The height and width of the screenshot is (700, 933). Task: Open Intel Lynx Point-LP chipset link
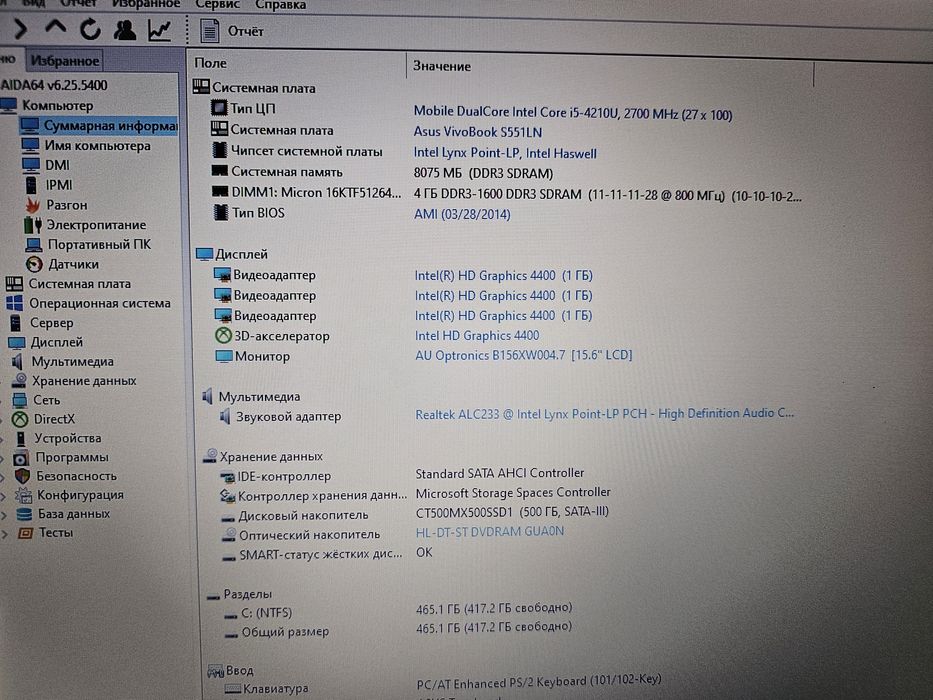pyautogui.click(x=505, y=153)
